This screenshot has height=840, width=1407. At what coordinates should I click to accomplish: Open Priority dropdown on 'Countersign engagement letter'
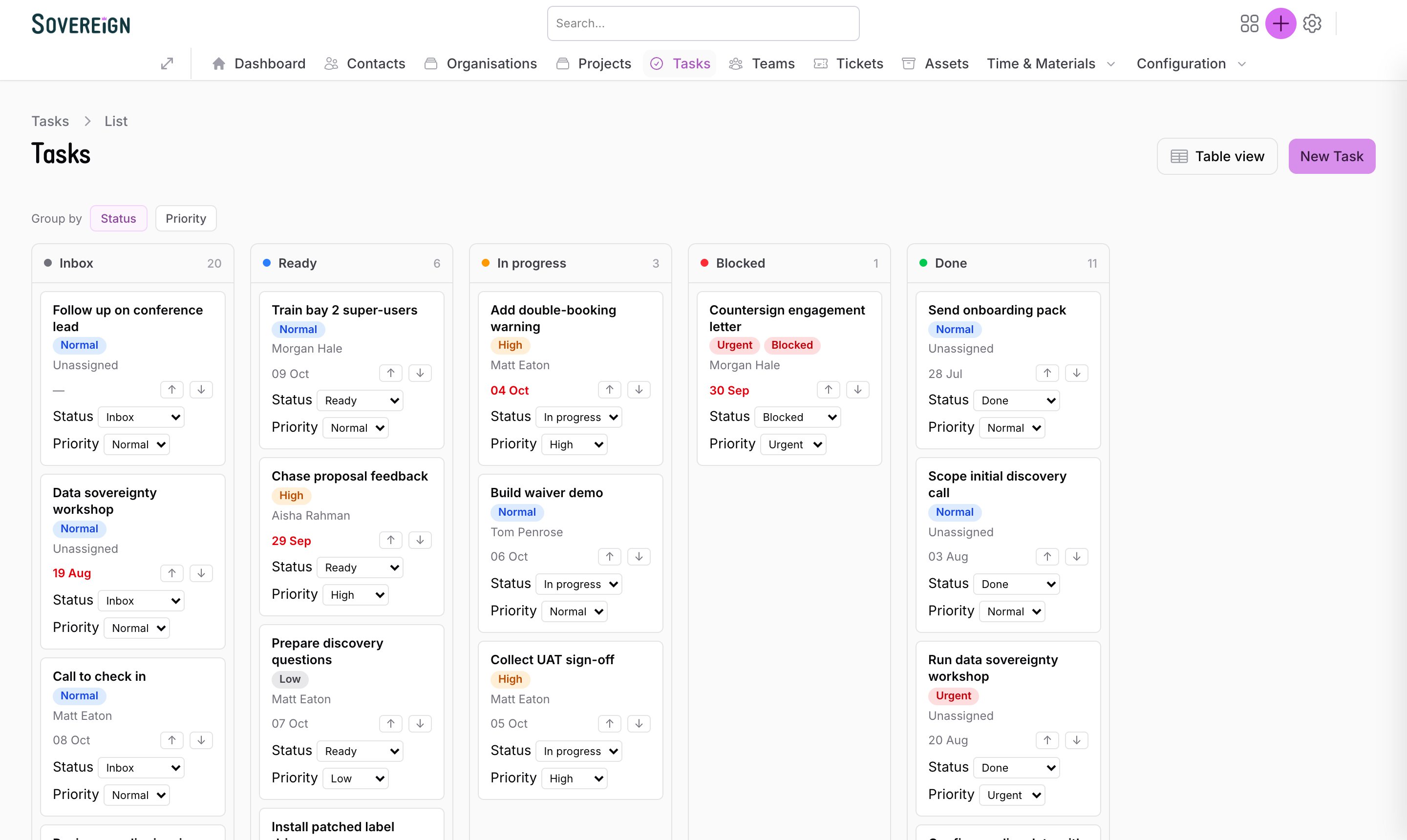click(x=793, y=444)
